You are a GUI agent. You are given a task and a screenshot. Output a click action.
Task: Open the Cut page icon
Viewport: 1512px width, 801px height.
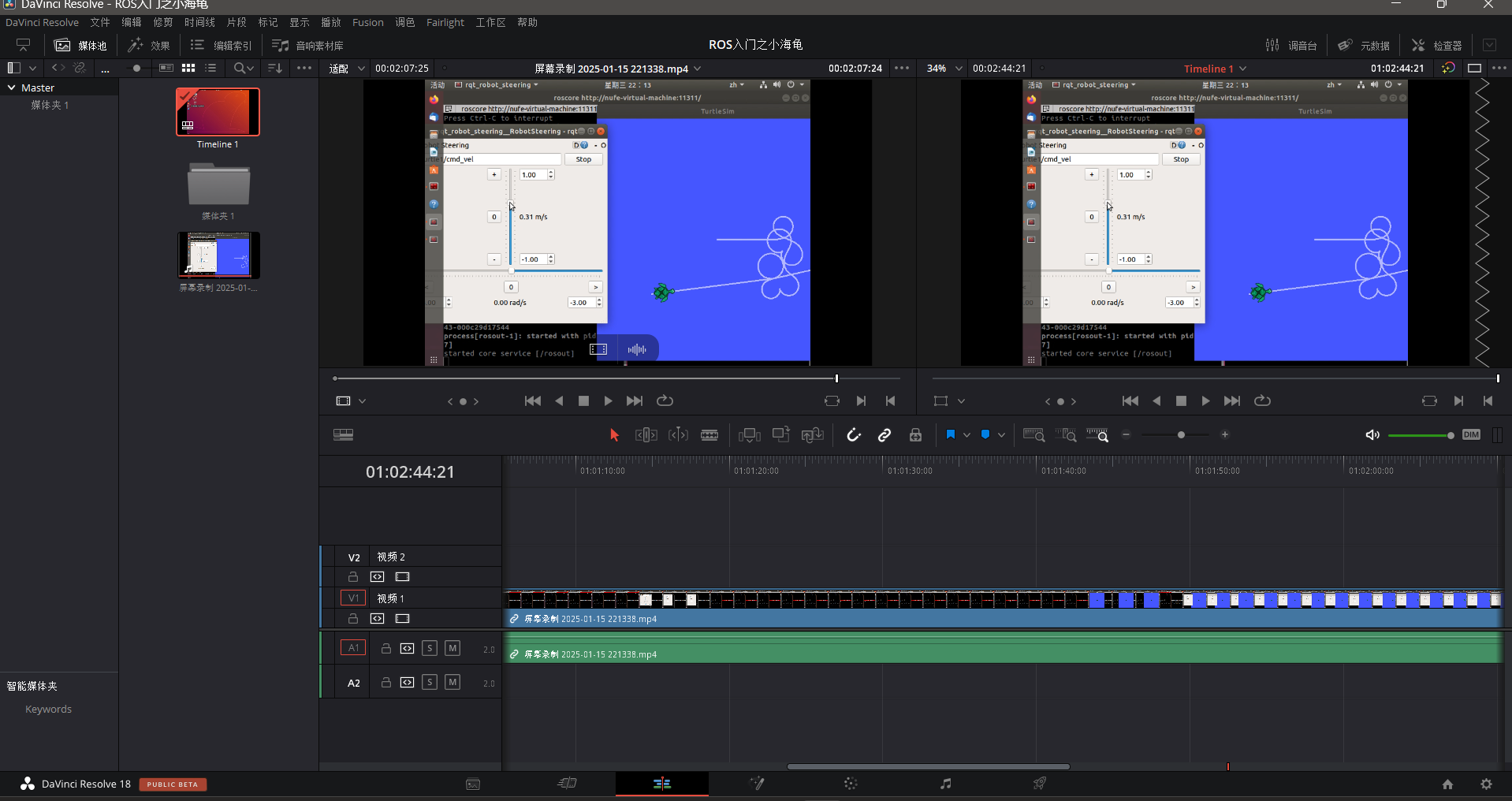click(568, 784)
